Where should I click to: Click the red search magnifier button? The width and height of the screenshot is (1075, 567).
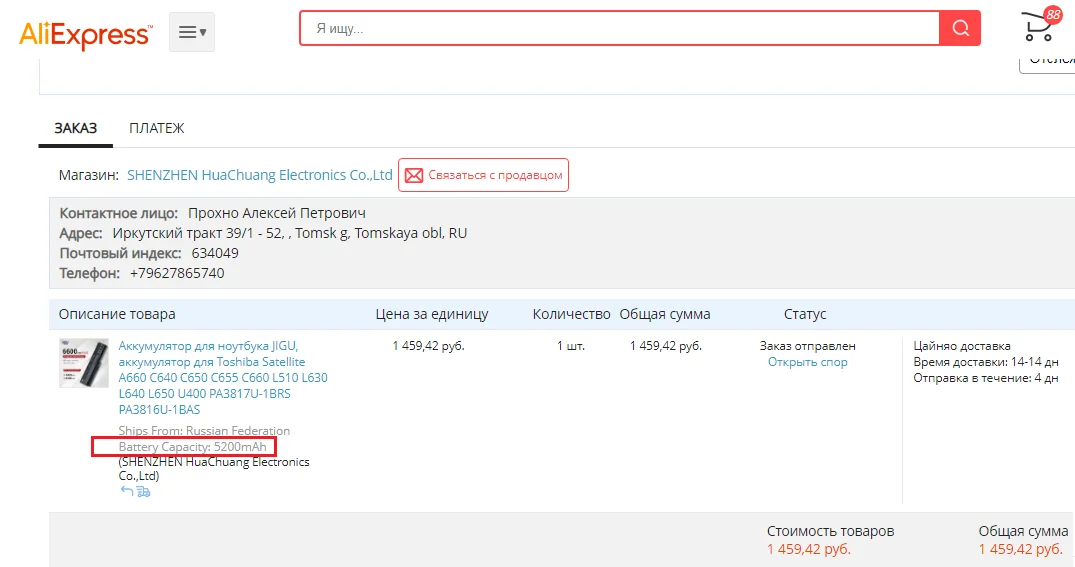(960, 28)
